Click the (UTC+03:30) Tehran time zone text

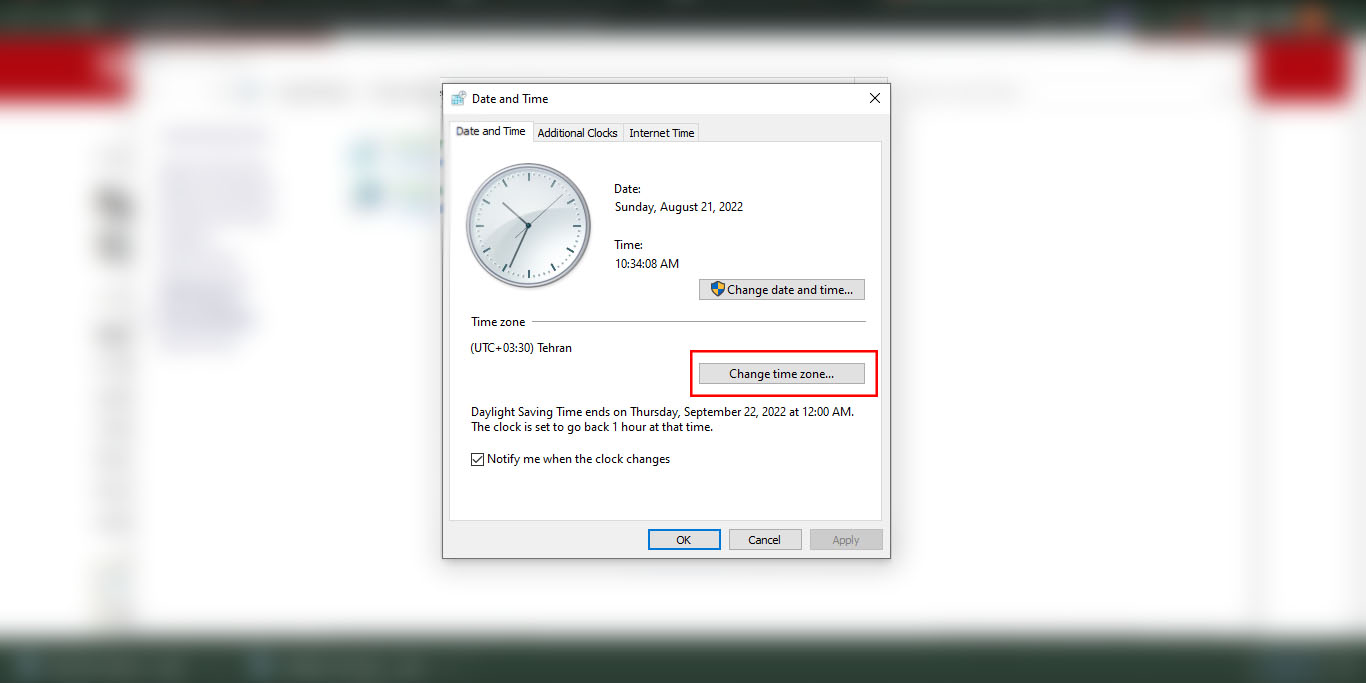coord(521,348)
